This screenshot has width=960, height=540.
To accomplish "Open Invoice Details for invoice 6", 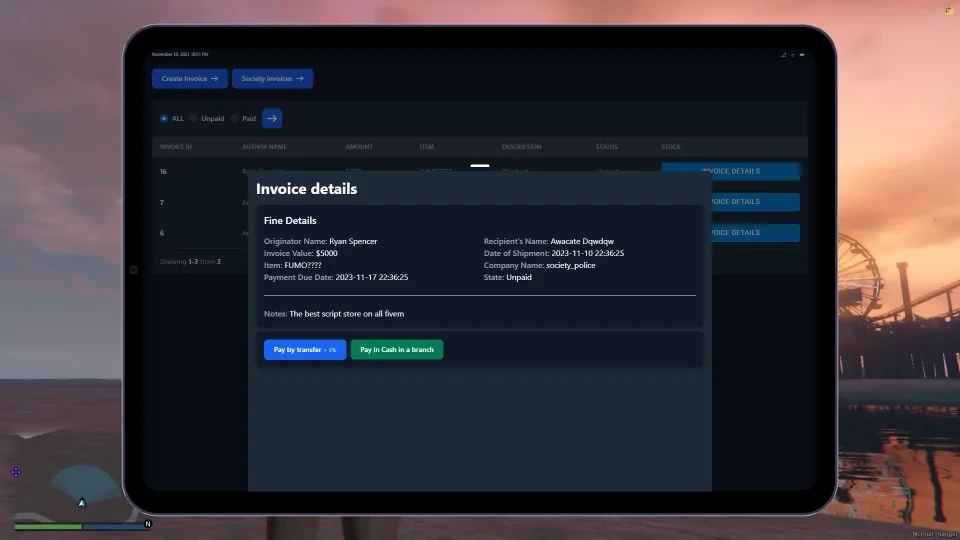I will [756, 233].
